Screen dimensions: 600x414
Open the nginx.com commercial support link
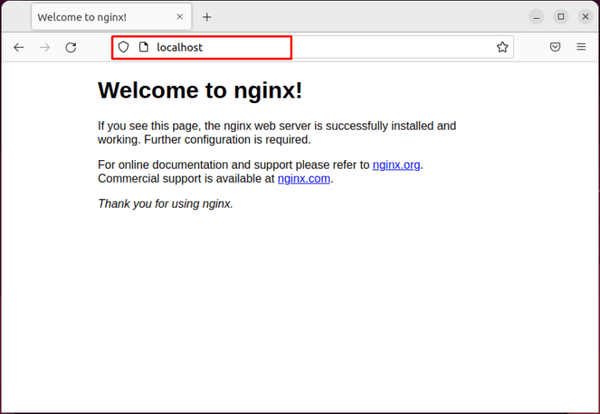(x=304, y=179)
